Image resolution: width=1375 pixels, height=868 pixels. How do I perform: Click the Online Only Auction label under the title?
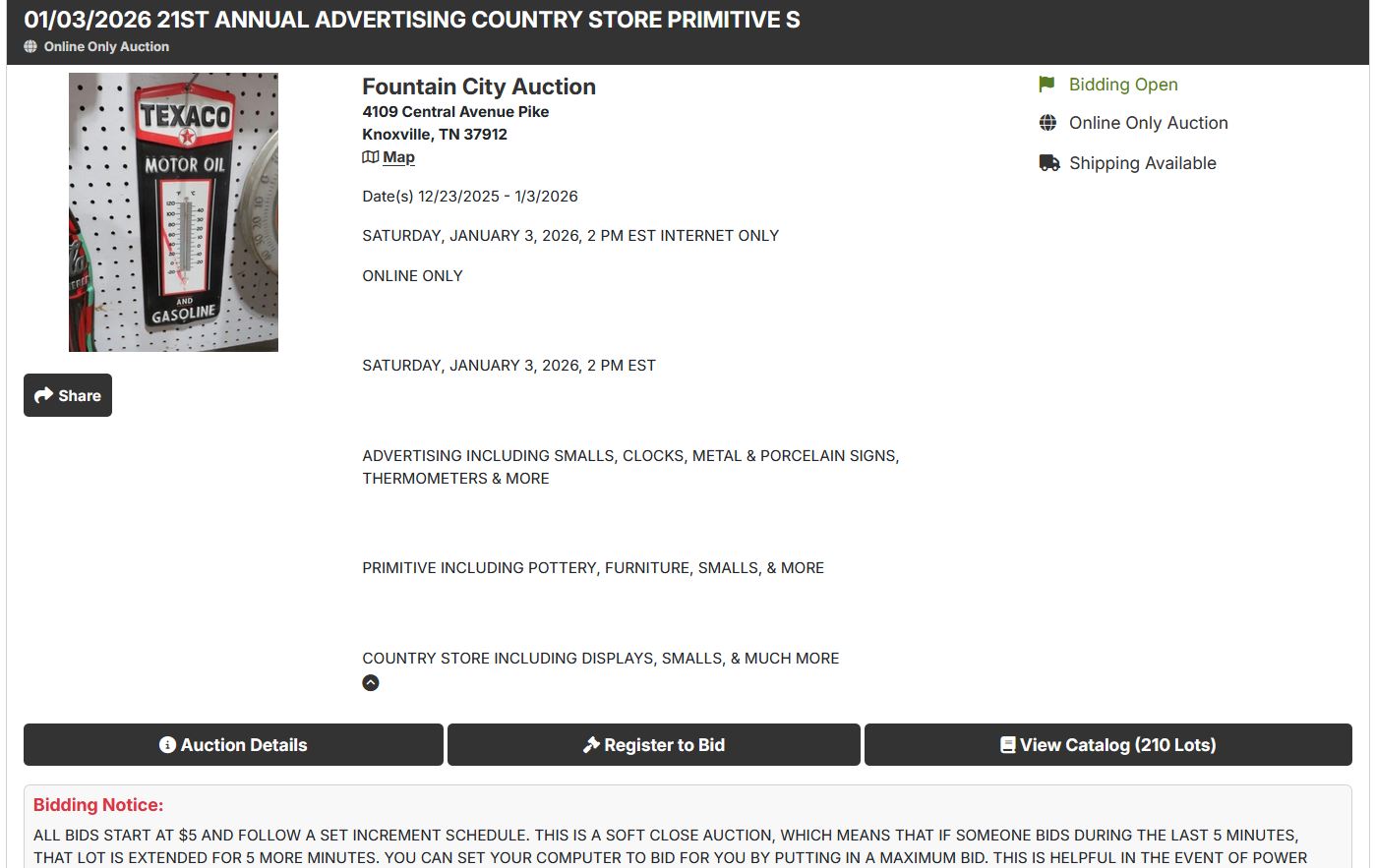(x=106, y=46)
